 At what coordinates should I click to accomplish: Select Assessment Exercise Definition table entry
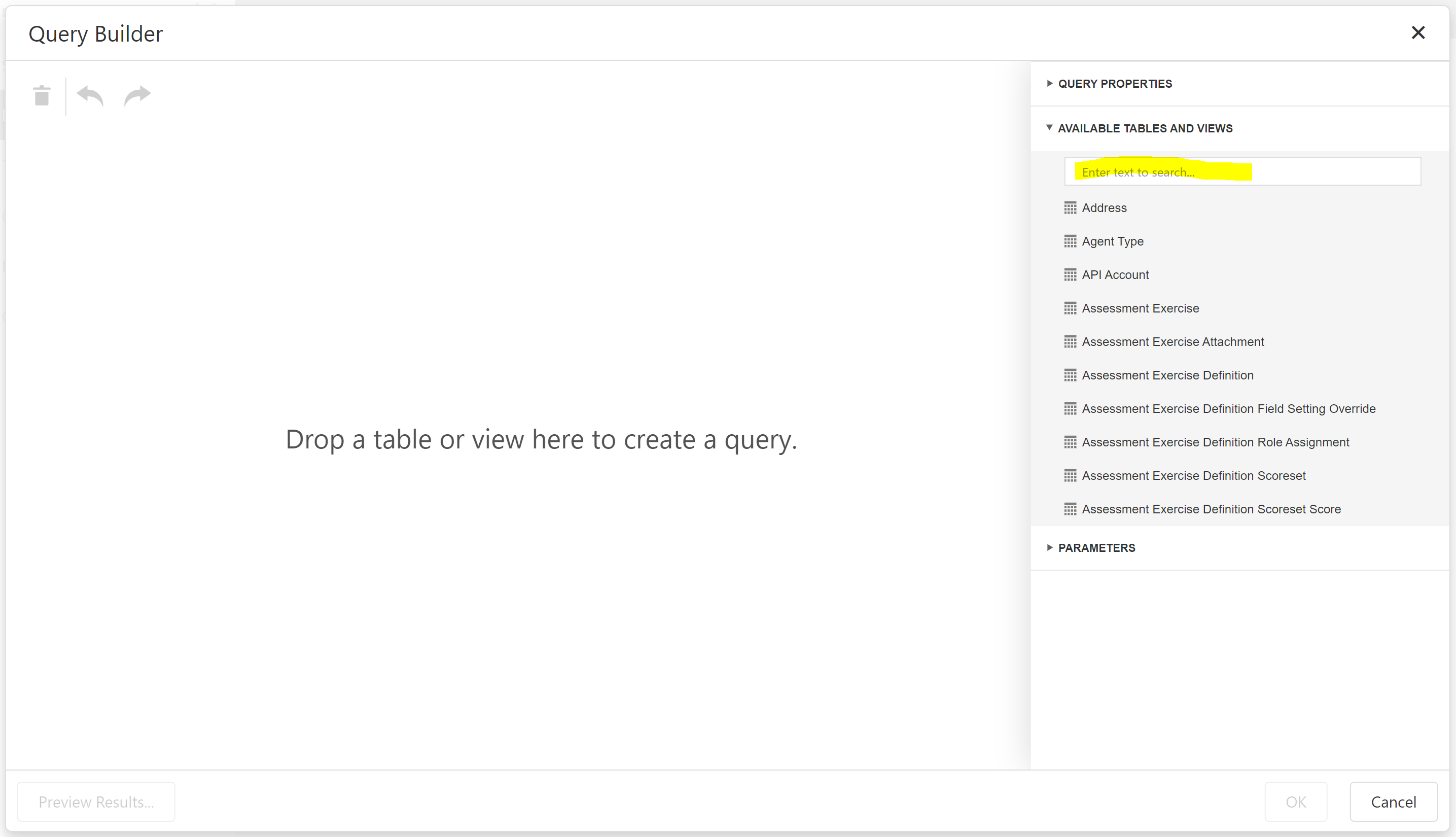(1167, 375)
